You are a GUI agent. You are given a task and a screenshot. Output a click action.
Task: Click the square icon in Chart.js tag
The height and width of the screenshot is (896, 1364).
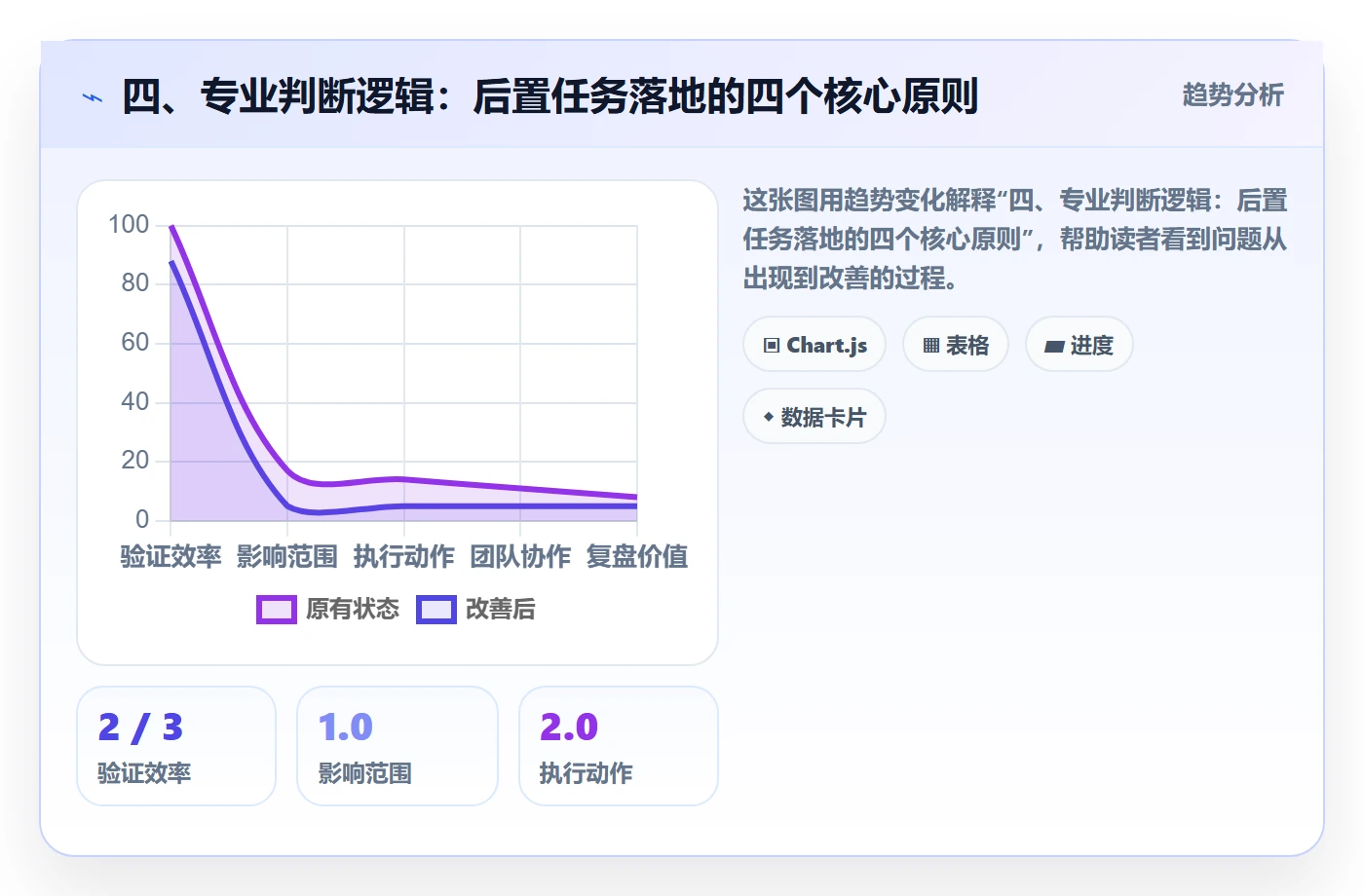(x=772, y=346)
